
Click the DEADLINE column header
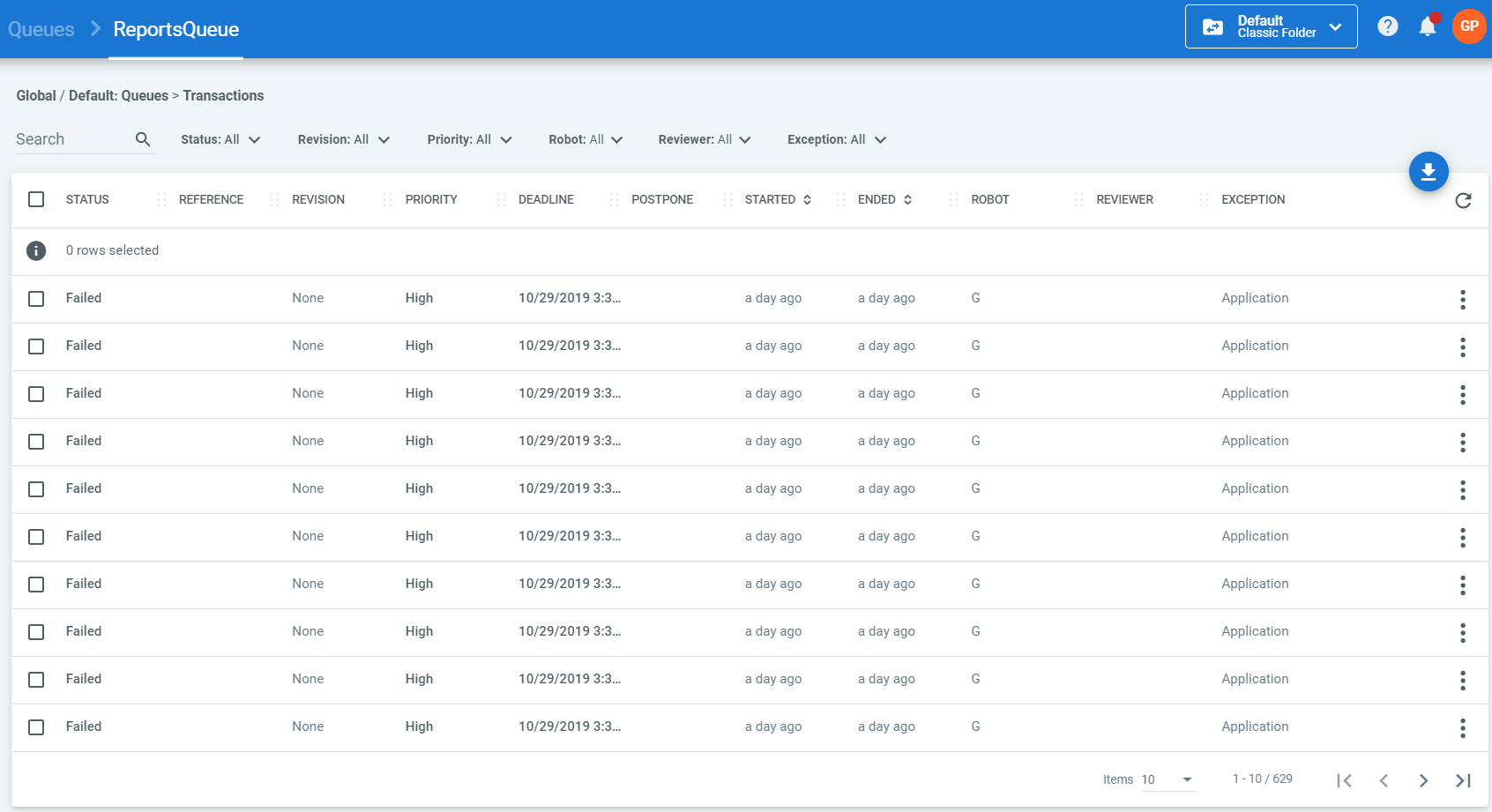546,200
